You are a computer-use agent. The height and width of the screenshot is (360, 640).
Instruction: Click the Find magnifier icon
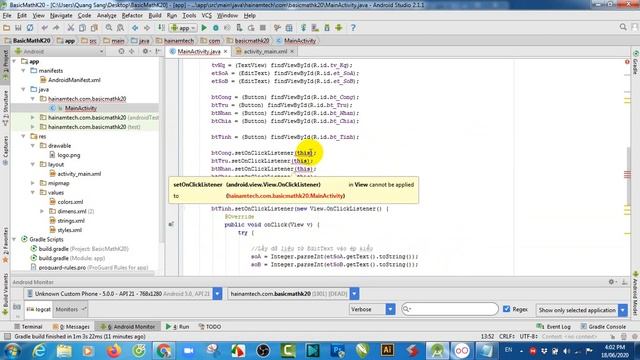pyautogui.click(x=109, y=28)
